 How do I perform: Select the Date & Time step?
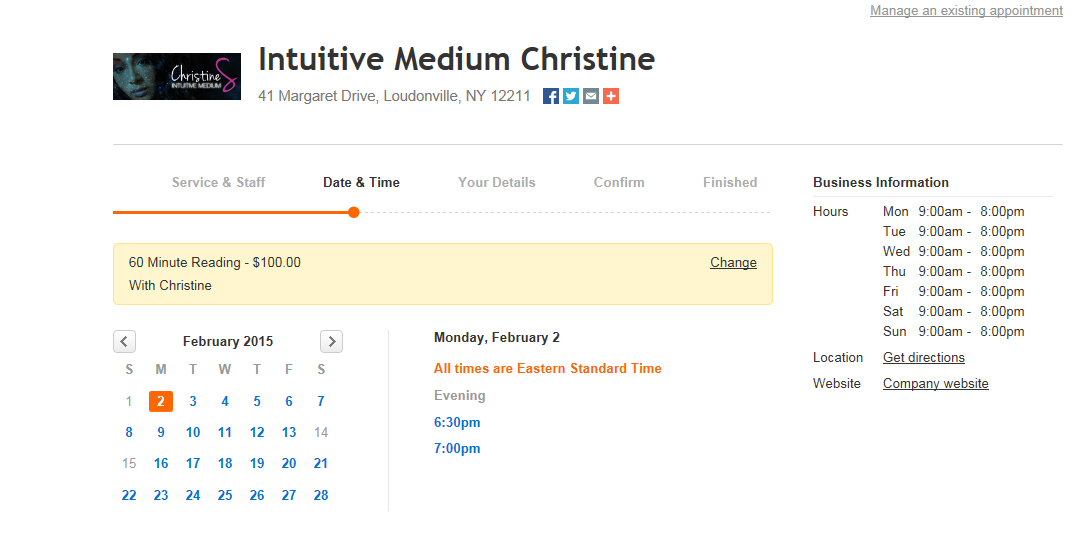[362, 183]
